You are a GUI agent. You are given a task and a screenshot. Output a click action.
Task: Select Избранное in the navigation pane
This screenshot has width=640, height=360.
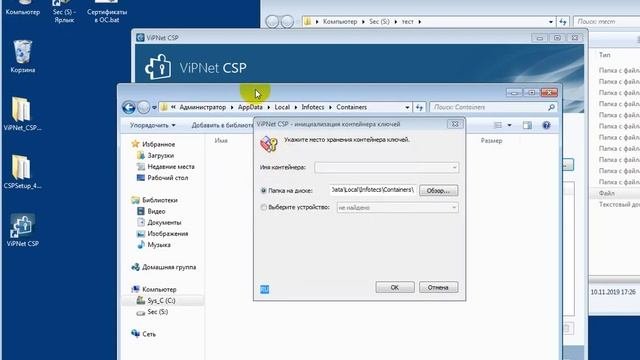(x=158, y=144)
